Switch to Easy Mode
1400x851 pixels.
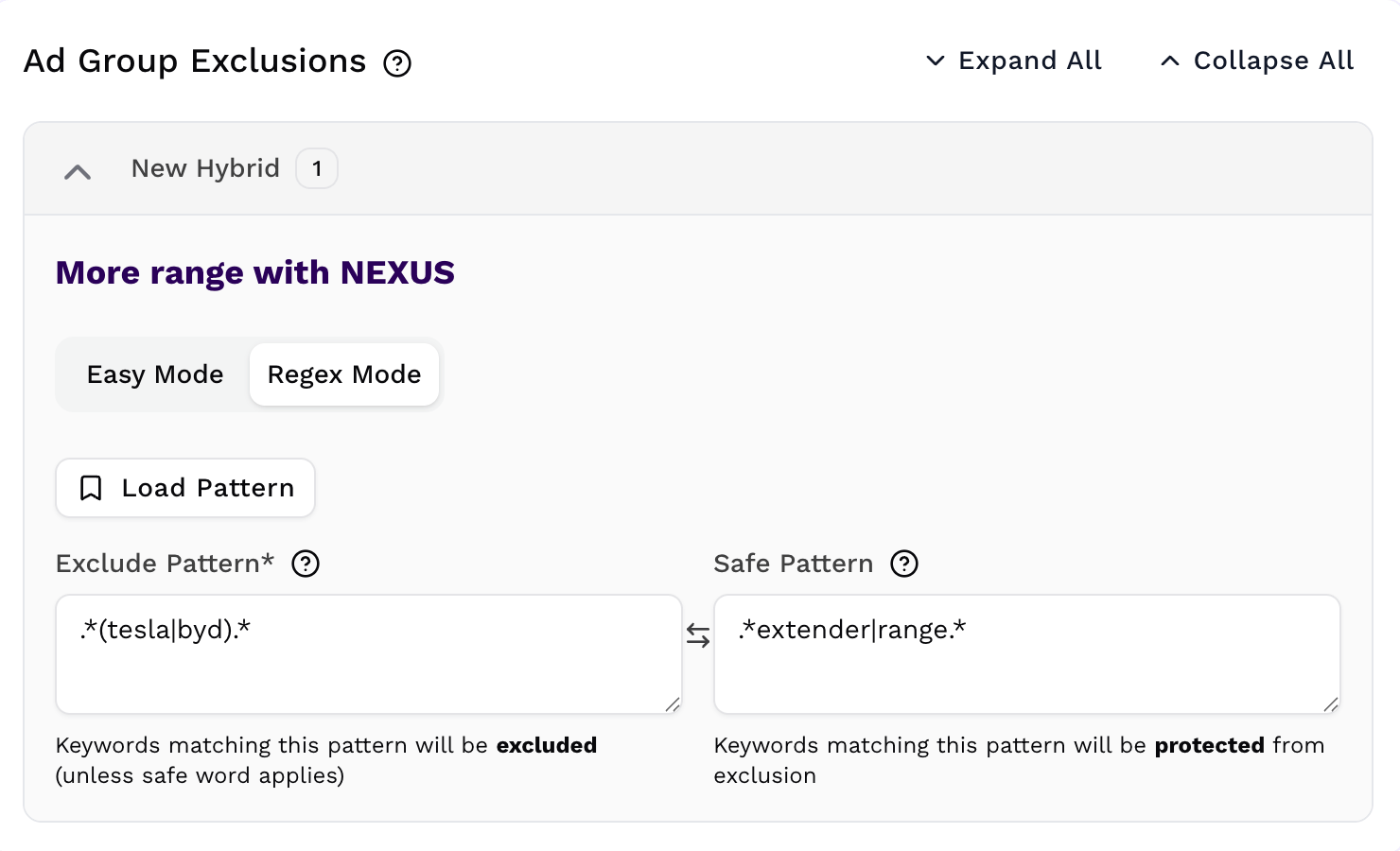154,374
